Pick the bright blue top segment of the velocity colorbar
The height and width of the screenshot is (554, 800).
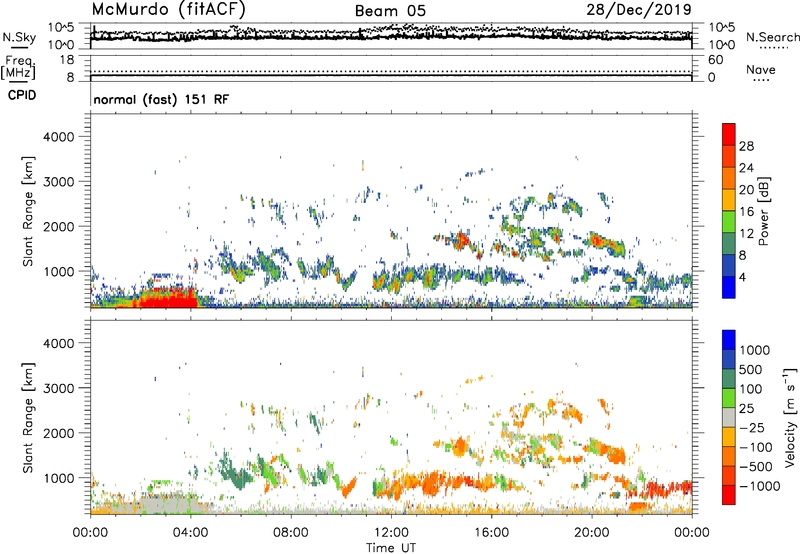click(x=729, y=340)
